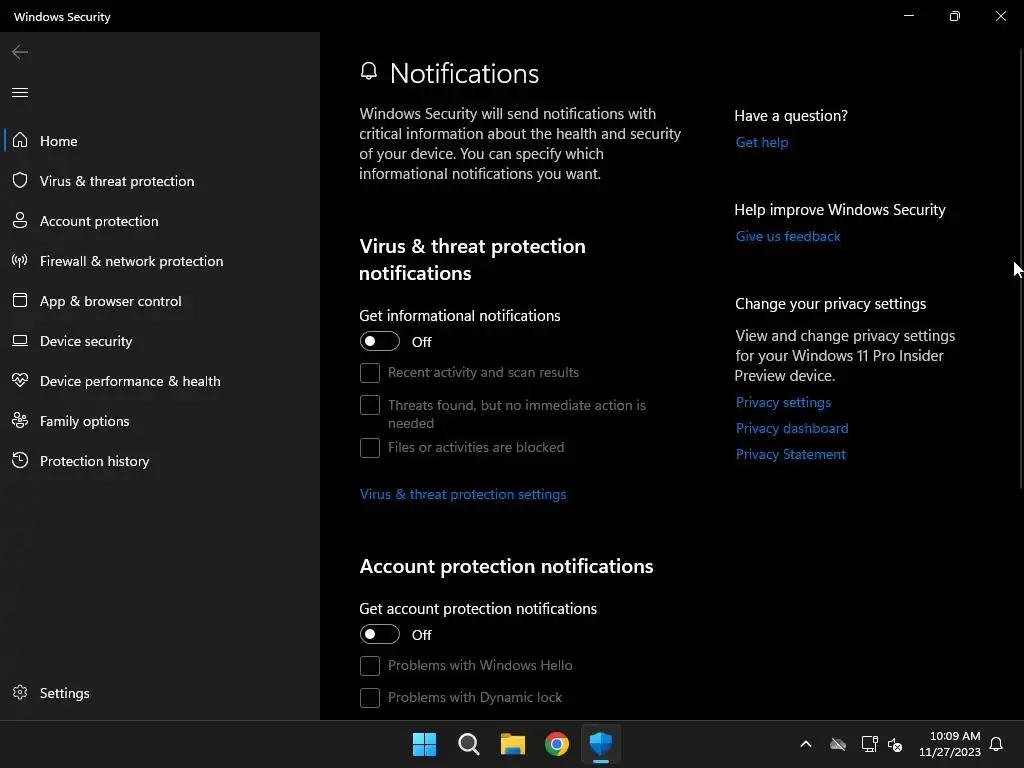Click the Home house icon
Screen dimensions: 1024x768
pyautogui.click(x=20, y=140)
